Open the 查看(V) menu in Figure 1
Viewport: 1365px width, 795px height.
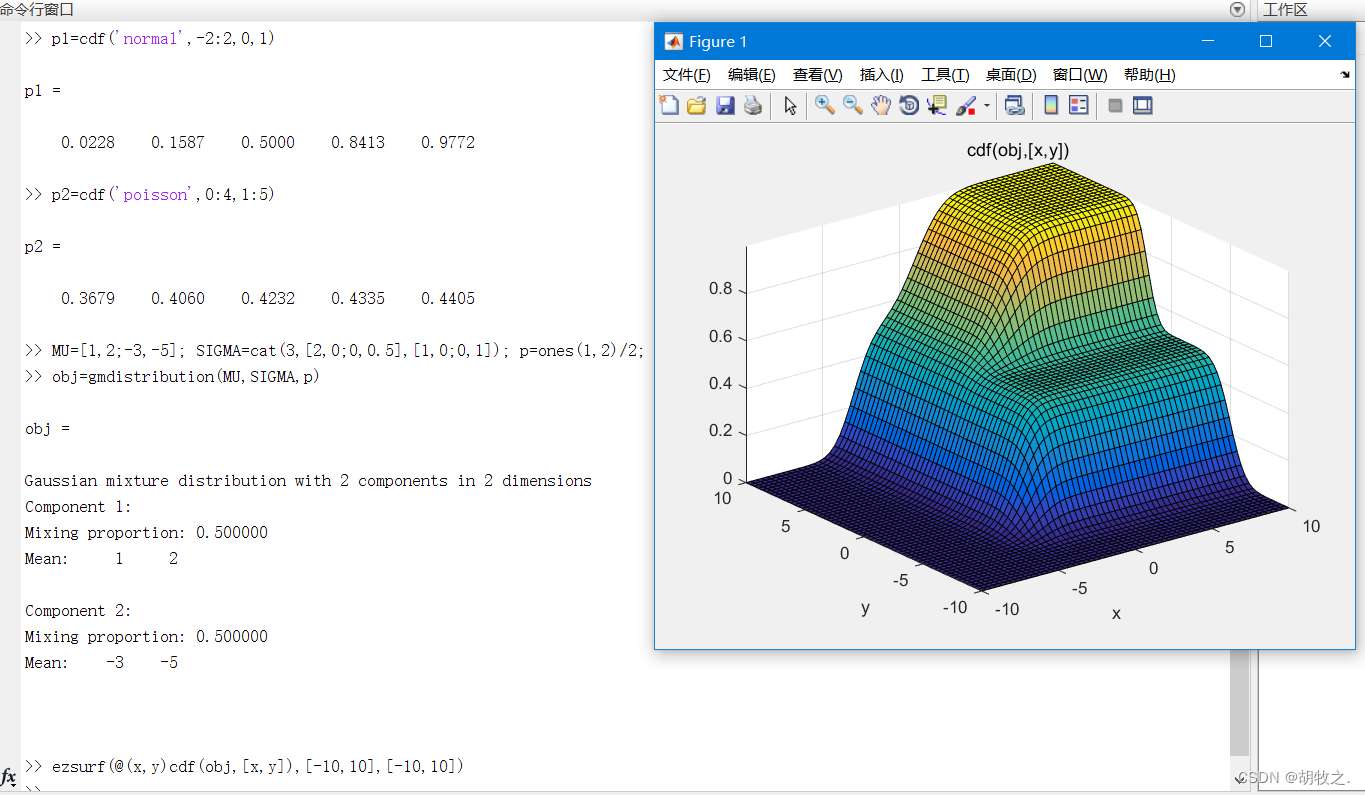(x=818, y=75)
